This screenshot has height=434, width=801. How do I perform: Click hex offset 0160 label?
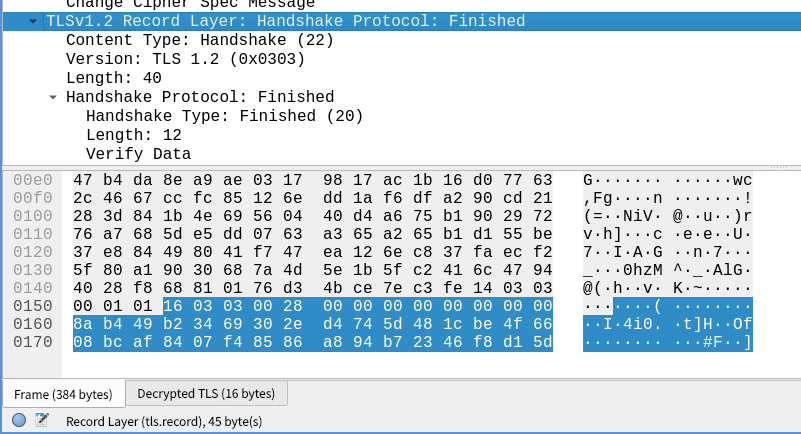tap(33, 324)
